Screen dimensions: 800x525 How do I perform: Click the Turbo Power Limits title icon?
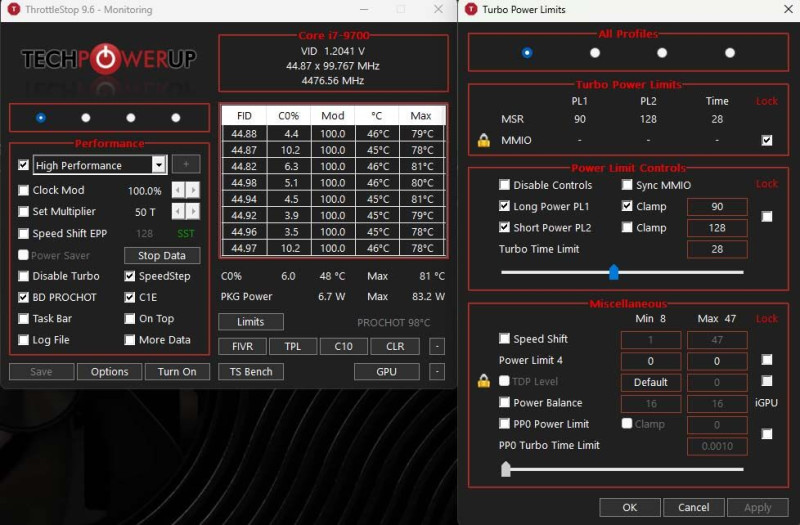pyautogui.click(x=471, y=9)
